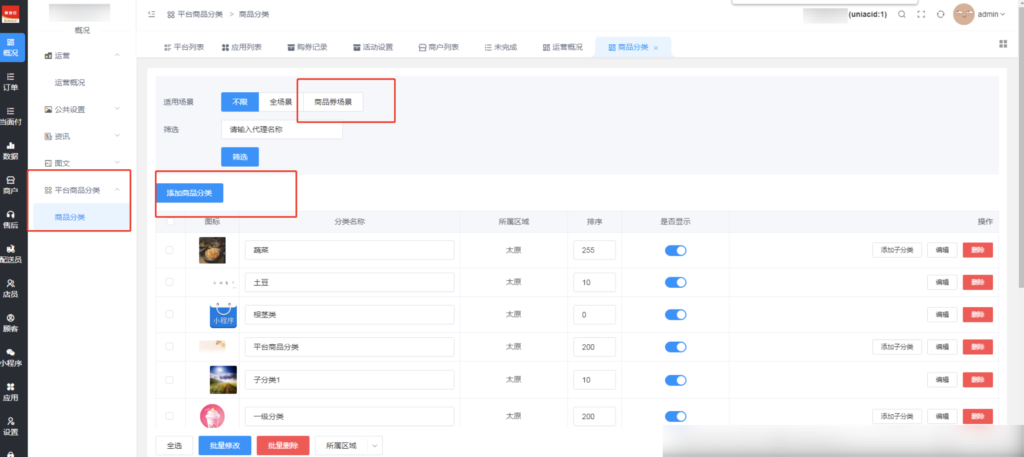Click the red 删除 button for 土豆

pos(978,282)
